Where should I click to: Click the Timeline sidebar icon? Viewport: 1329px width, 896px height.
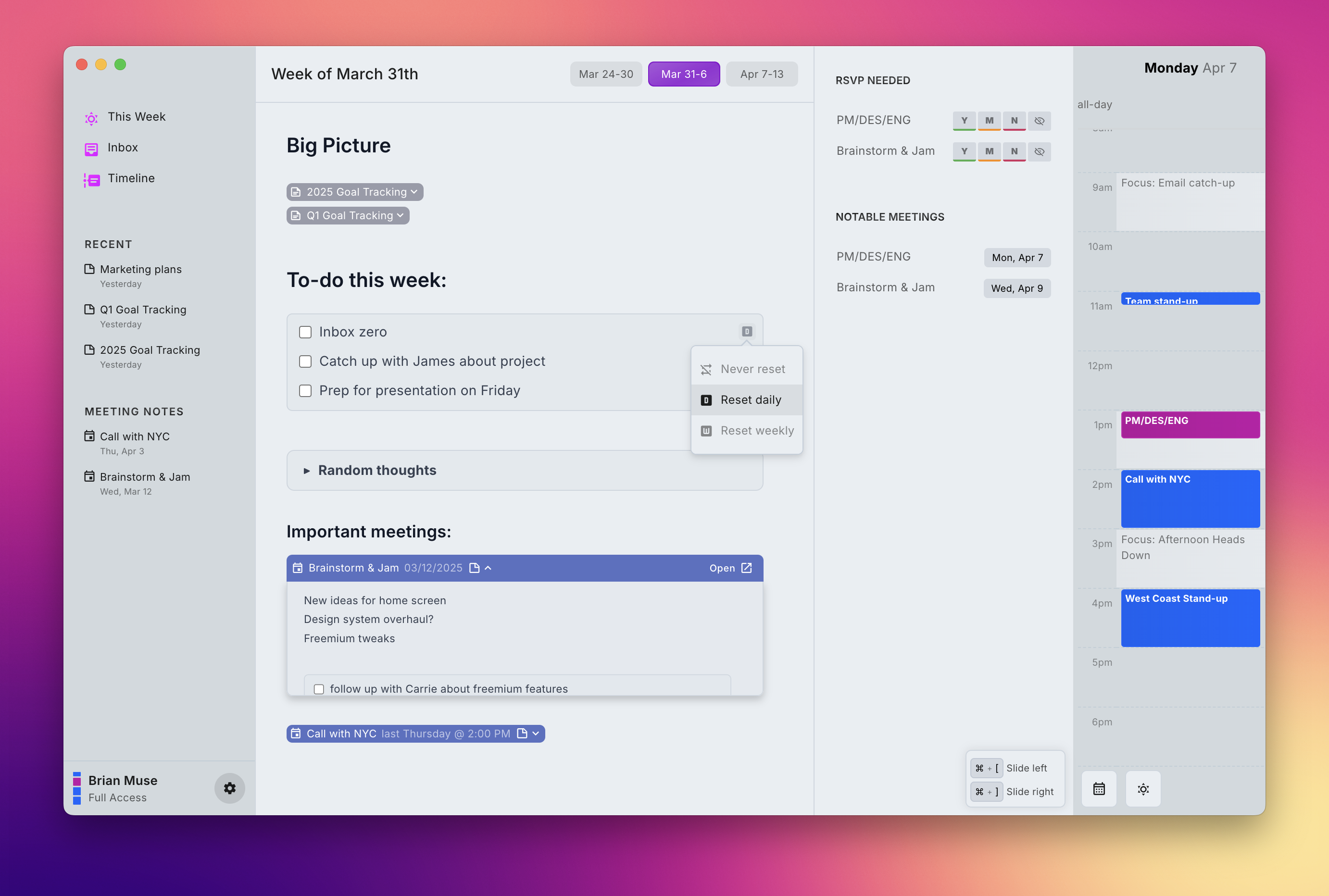[91, 179]
